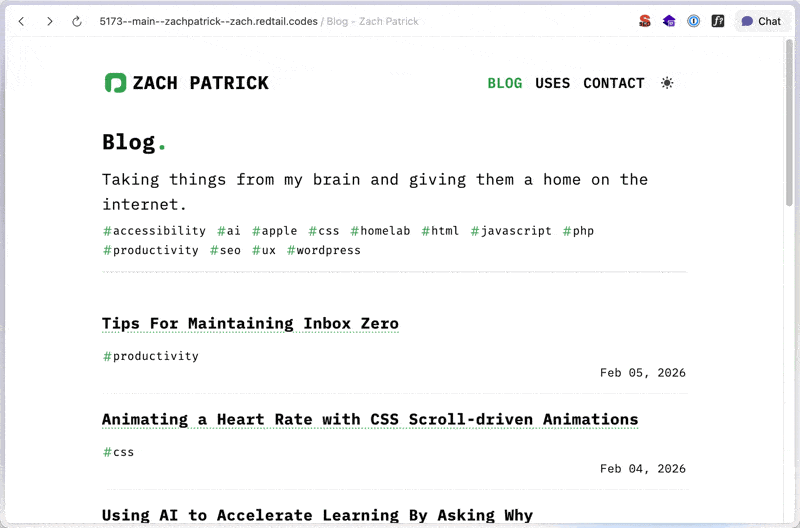Filter posts by #wordpress tag
This screenshot has height=528, width=800.
pos(323,250)
